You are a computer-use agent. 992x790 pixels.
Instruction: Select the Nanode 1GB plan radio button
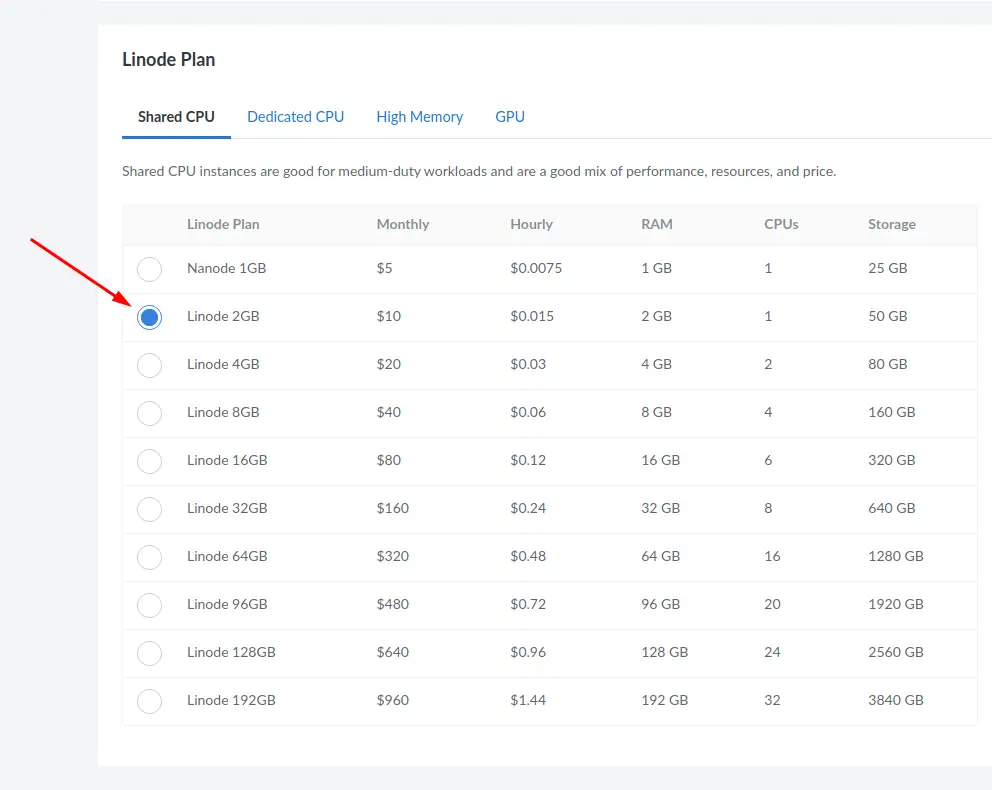tap(149, 269)
